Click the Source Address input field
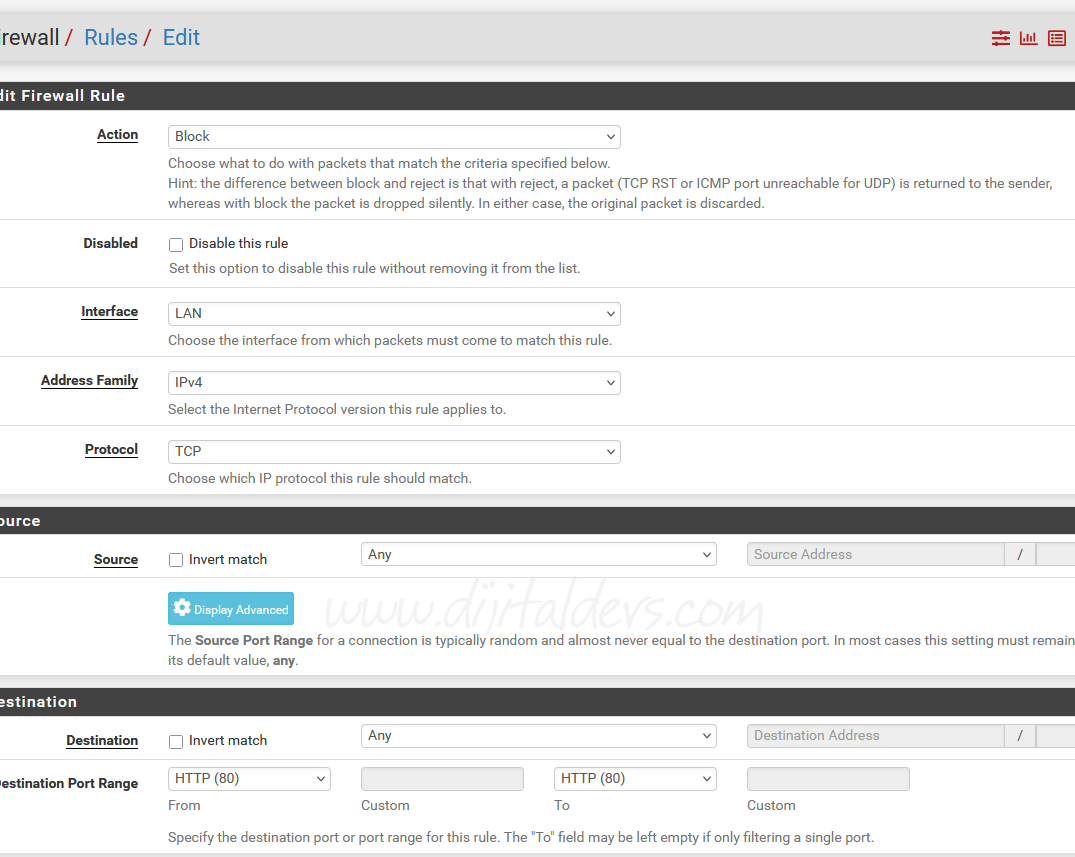The image size is (1075, 857). (x=875, y=555)
